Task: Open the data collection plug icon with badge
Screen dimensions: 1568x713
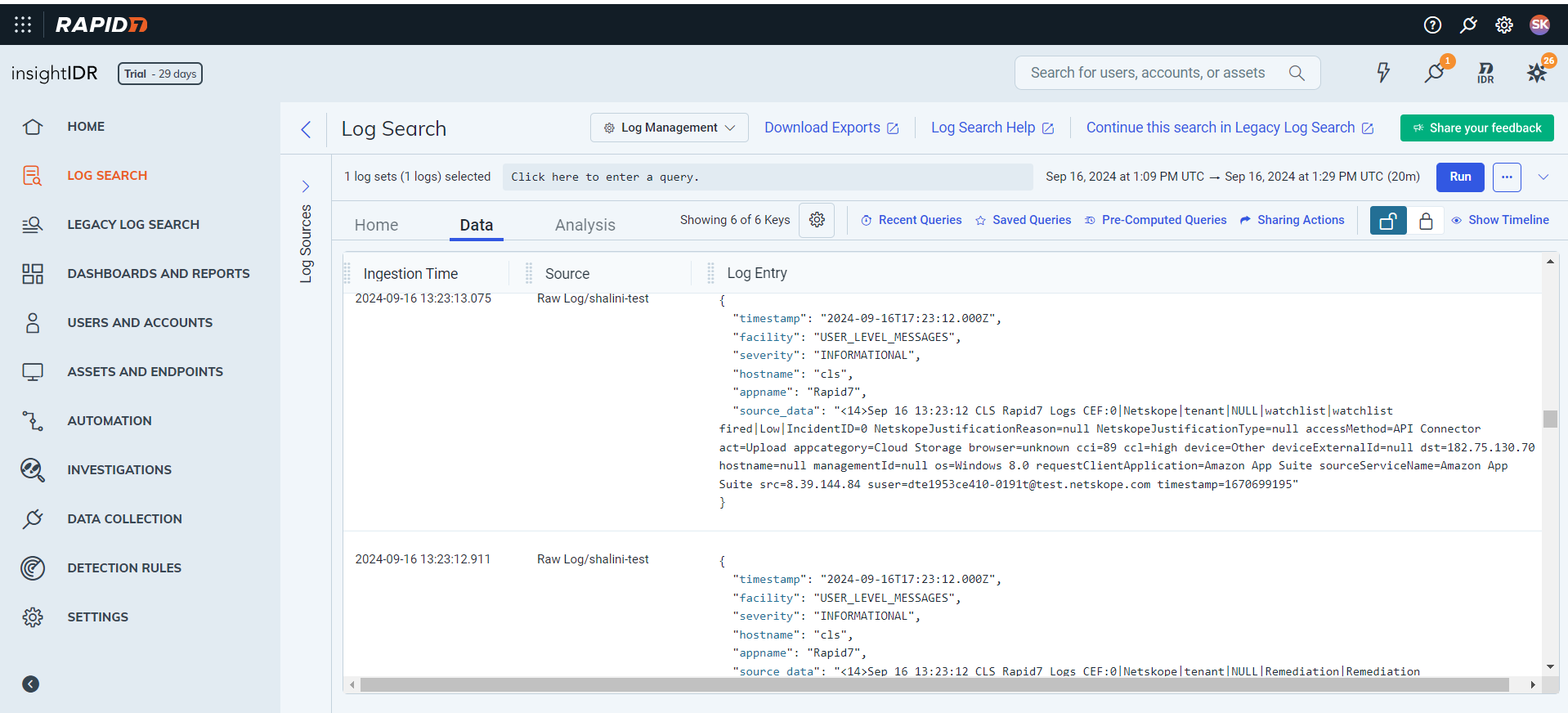Action: [x=1435, y=73]
